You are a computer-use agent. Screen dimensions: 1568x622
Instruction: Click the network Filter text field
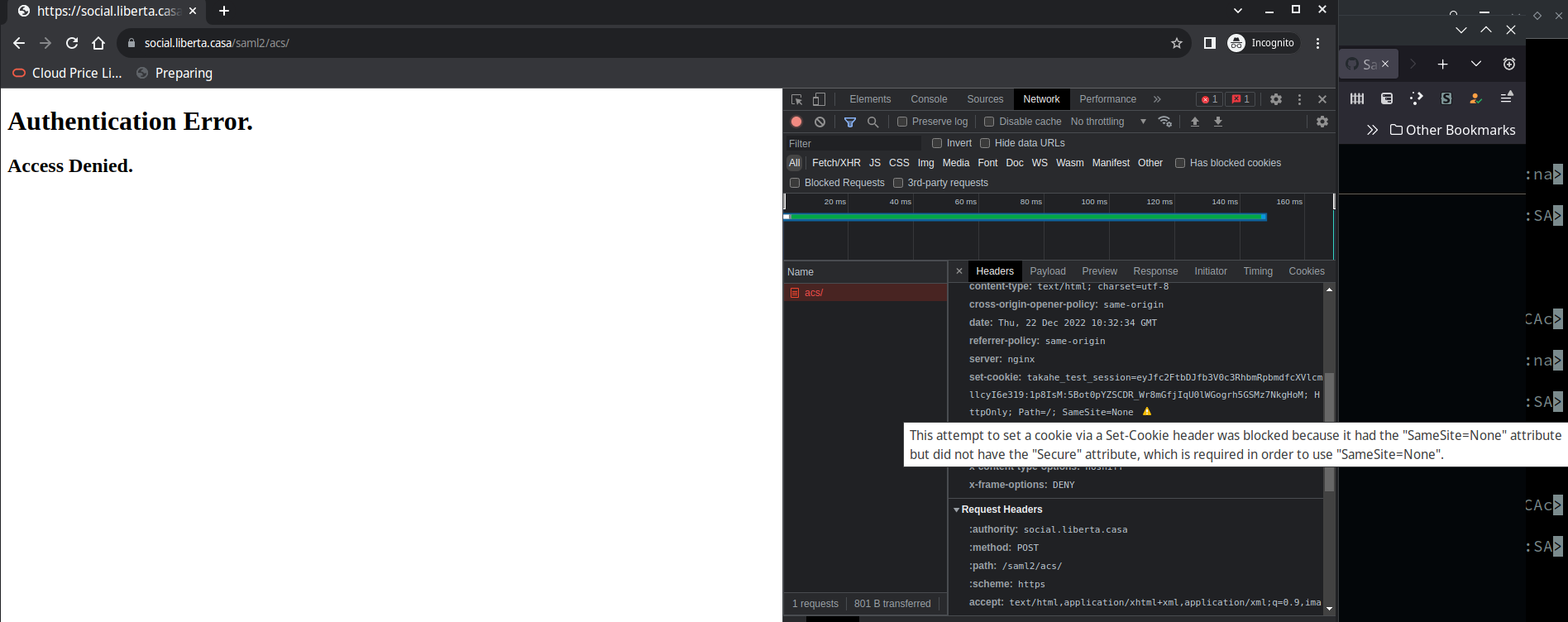852,143
